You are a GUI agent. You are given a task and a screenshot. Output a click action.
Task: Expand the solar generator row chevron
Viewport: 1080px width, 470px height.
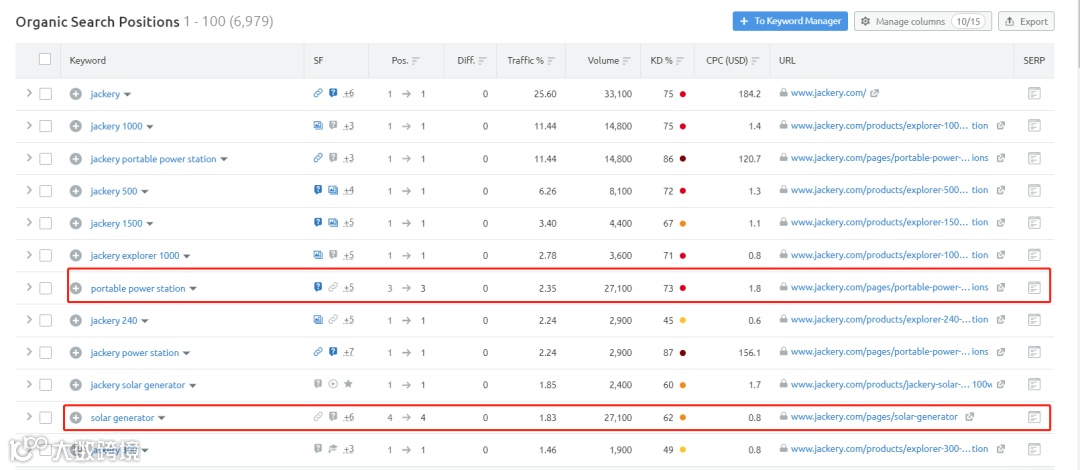pyautogui.click(x=29, y=417)
